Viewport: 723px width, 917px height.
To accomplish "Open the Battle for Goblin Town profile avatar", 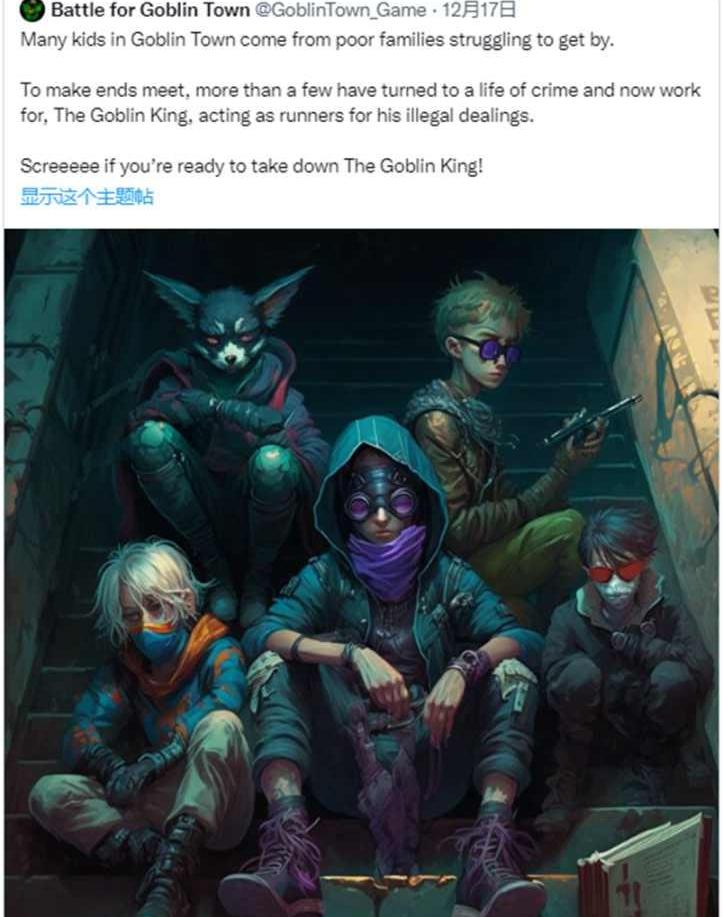I will click(x=32, y=9).
